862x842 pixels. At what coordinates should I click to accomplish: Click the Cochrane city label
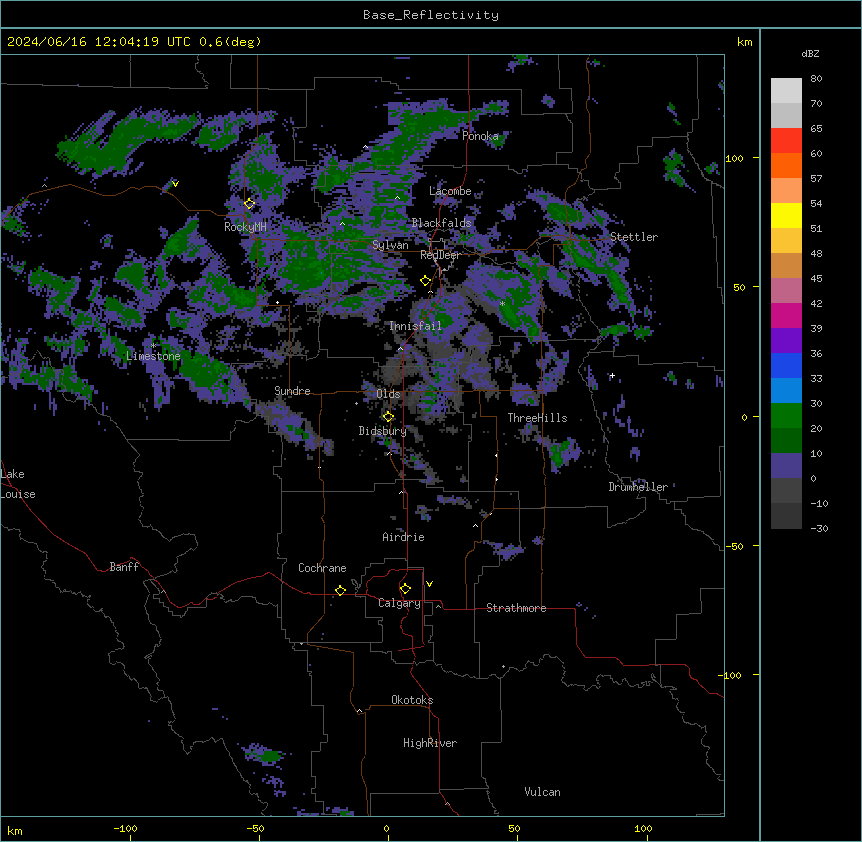click(322, 568)
